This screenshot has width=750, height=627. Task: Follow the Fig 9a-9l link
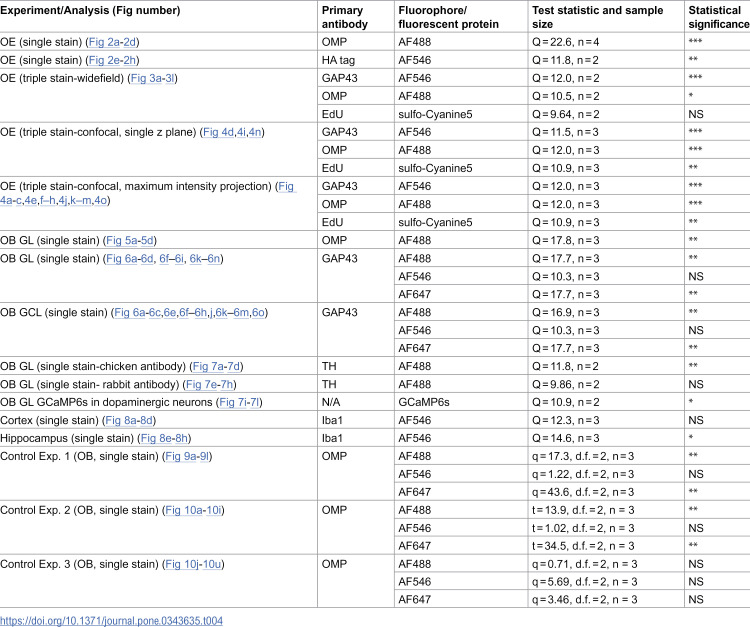[187, 456]
